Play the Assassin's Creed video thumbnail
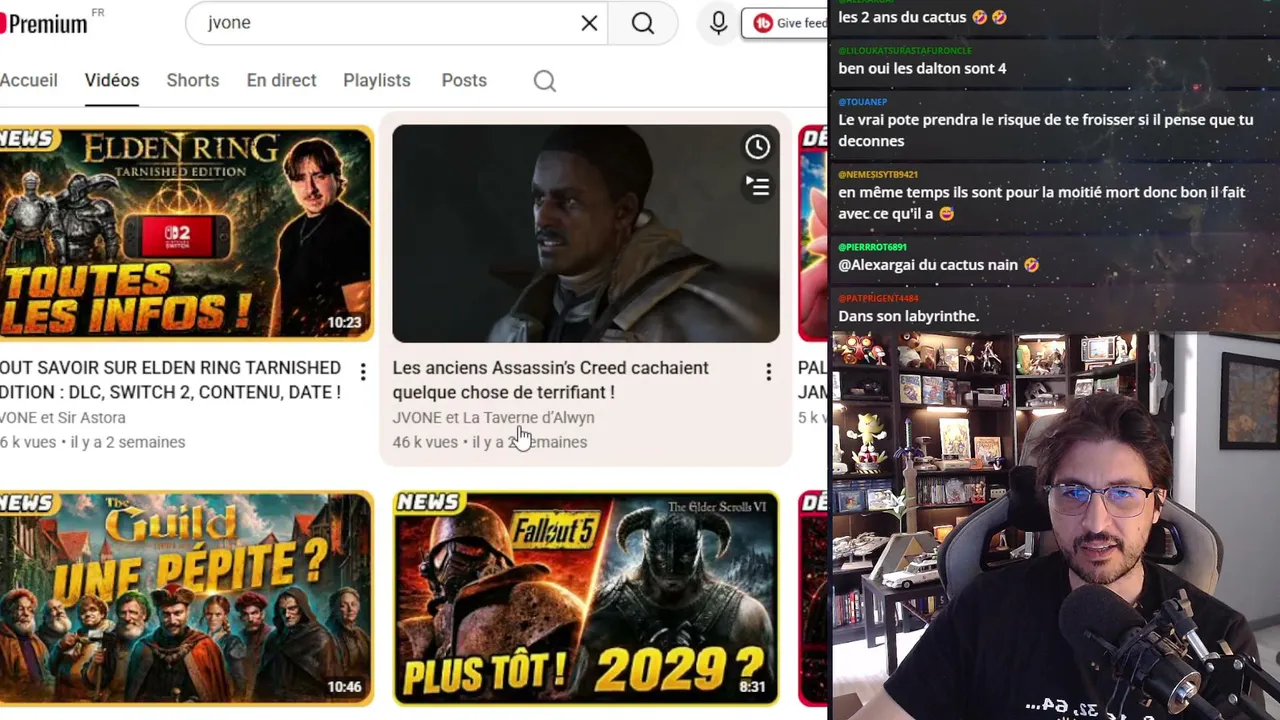This screenshot has width=1280, height=720. (586, 233)
